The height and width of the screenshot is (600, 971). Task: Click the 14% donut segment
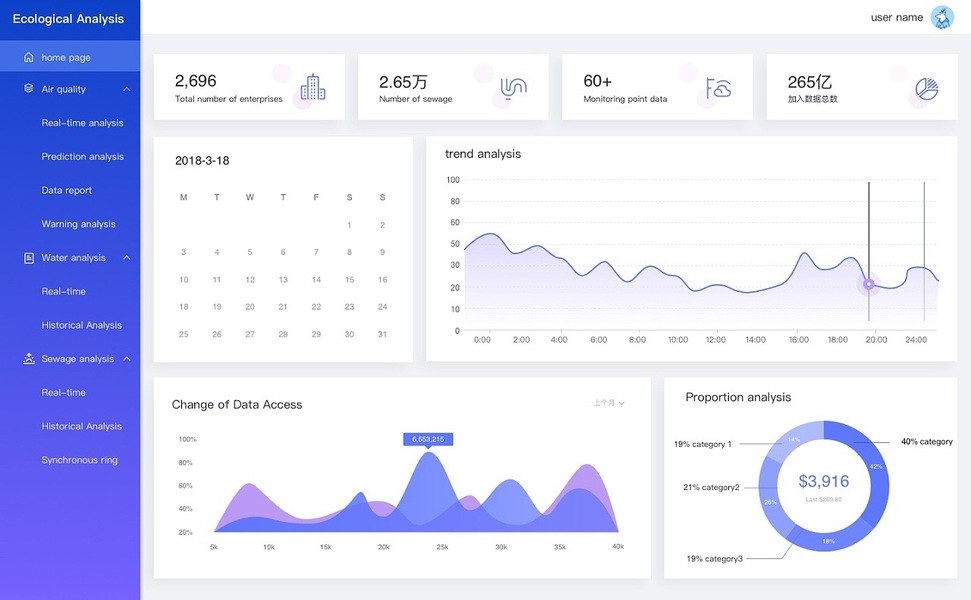pos(794,440)
